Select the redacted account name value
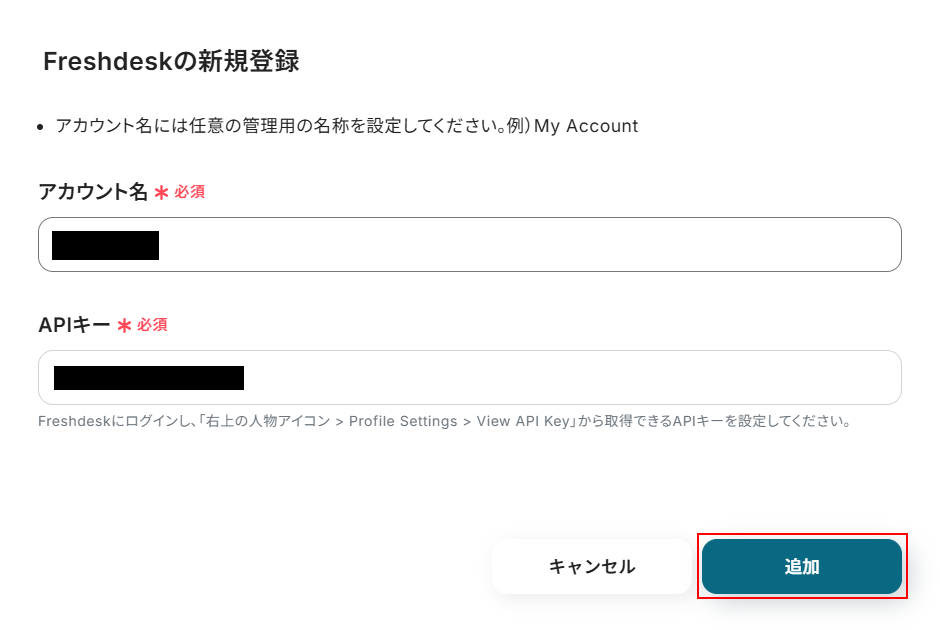Image resolution: width=940 pixels, height=630 pixels. tap(106, 245)
